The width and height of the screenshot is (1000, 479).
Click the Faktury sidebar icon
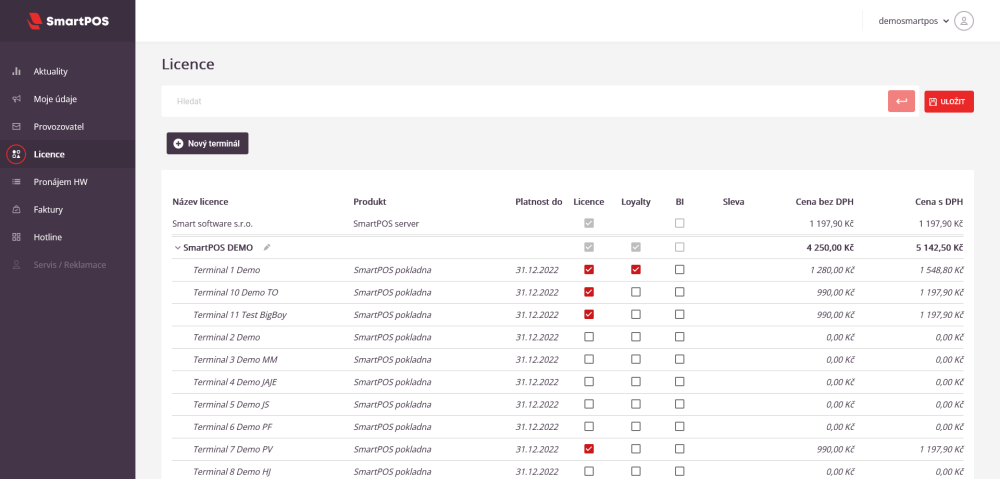(16, 210)
